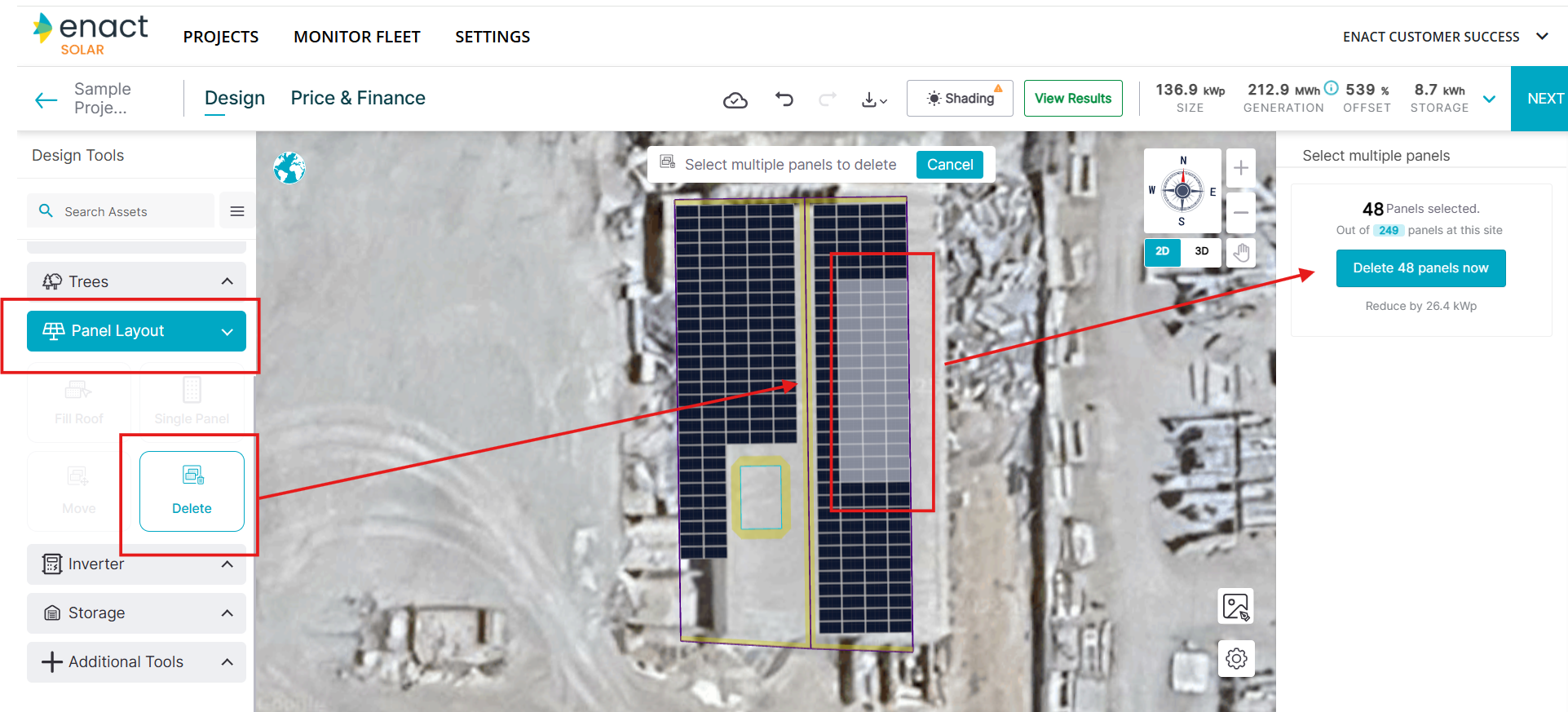
Task: Open the Price & Finance tab
Action: 358,98
